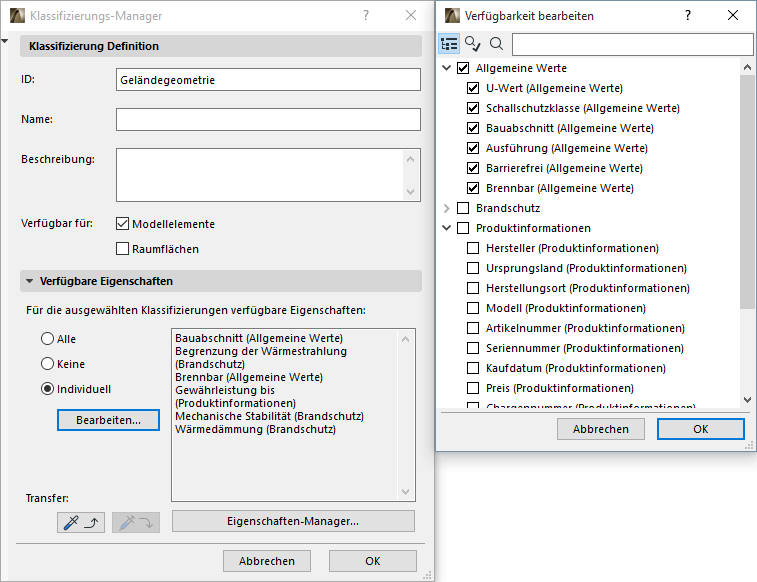This screenshot has height=582, width=757.
Task: Uncheck U-Wert (Allgemeine Werte)
Action: [473, 88]
